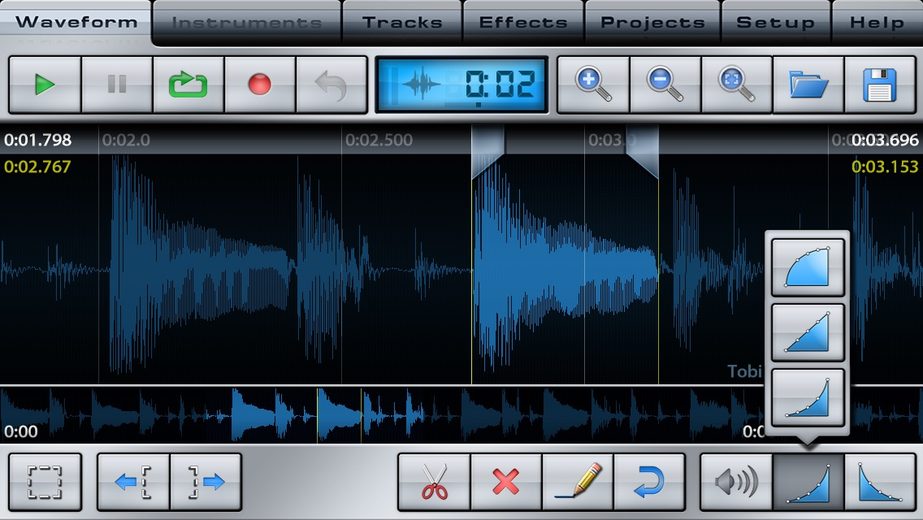The width and height of the screenshot is (923, 520).
Task: Click the selection end time 0:03.153
Action: click(885, 167)
